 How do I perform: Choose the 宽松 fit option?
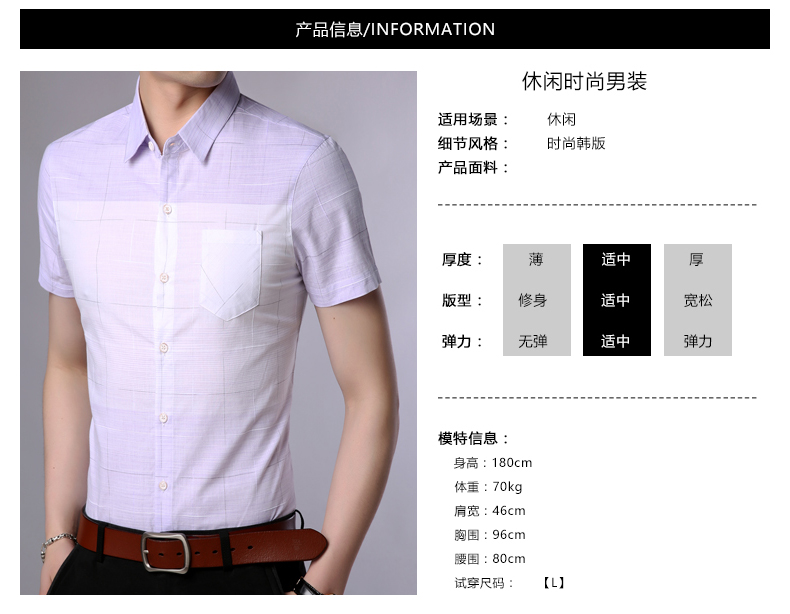tap(698, 300)
